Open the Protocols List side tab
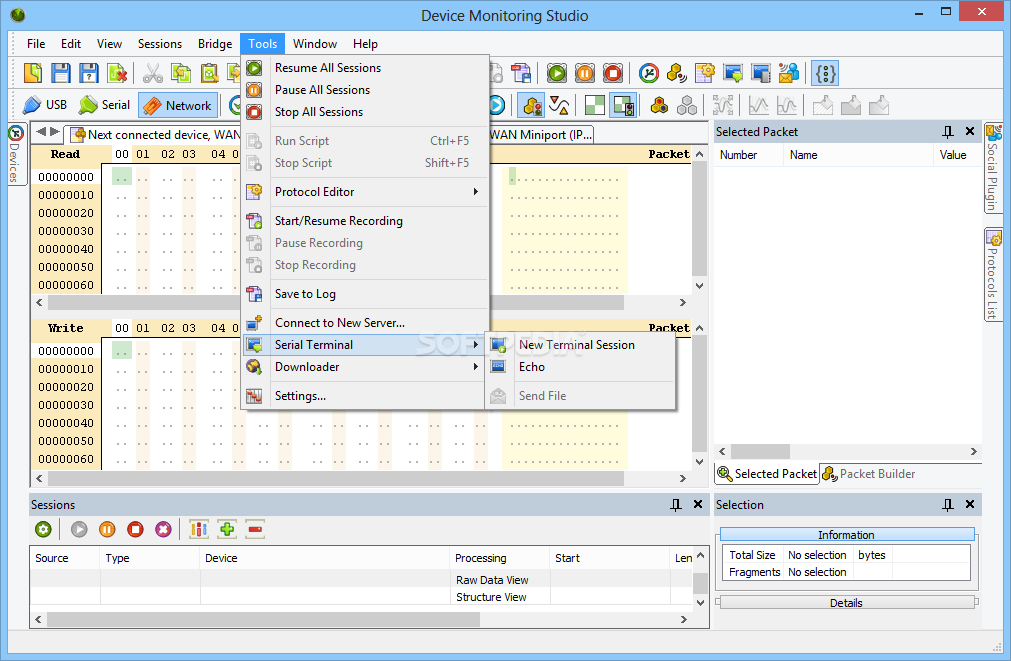 tap(993, 274)
